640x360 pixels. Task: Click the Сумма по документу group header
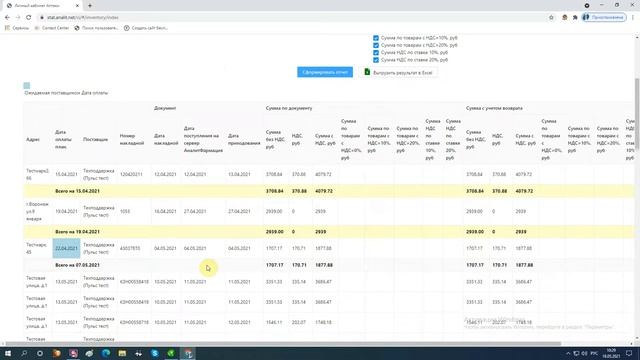(x=289, y=108)
